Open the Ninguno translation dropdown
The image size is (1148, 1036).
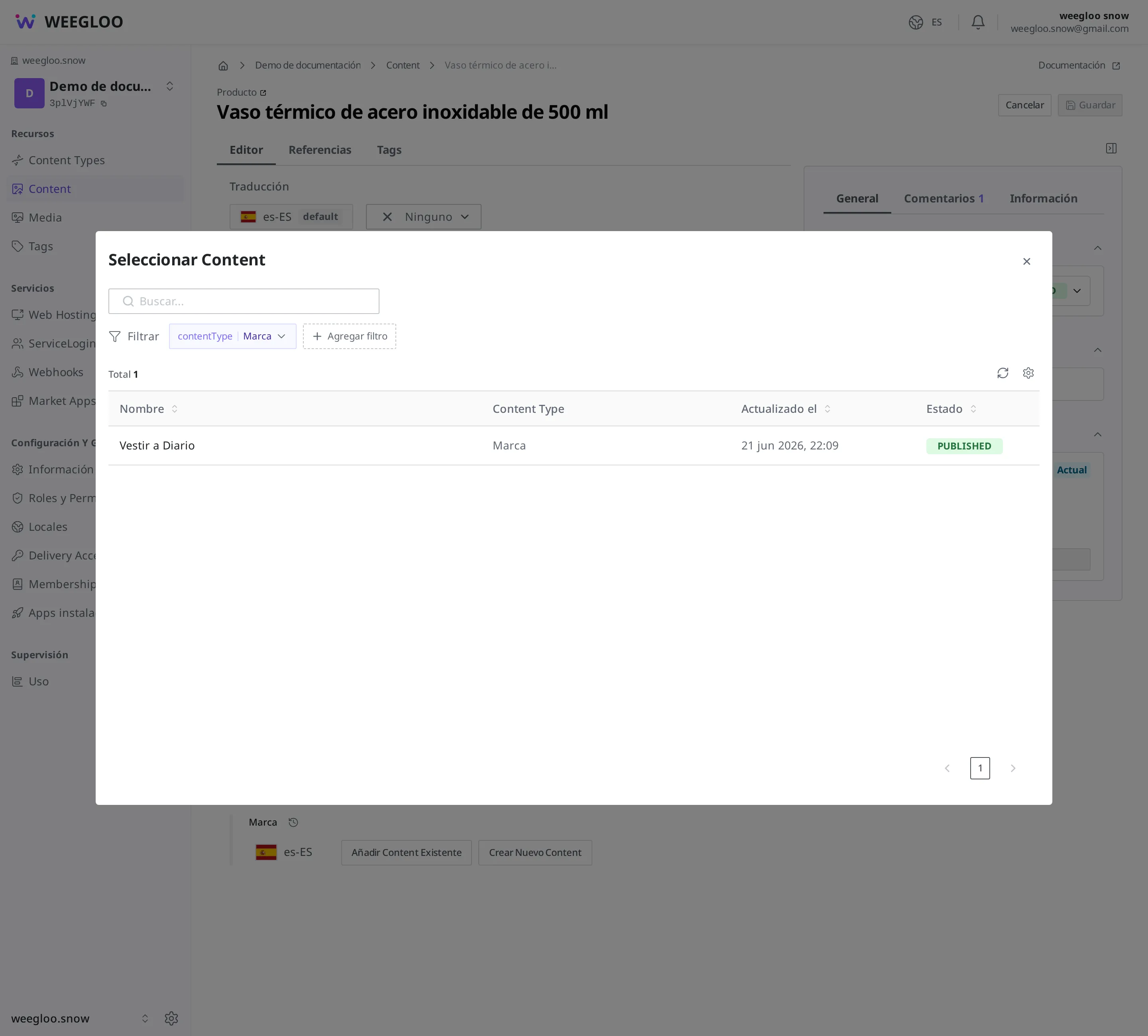tap(423, 217)
